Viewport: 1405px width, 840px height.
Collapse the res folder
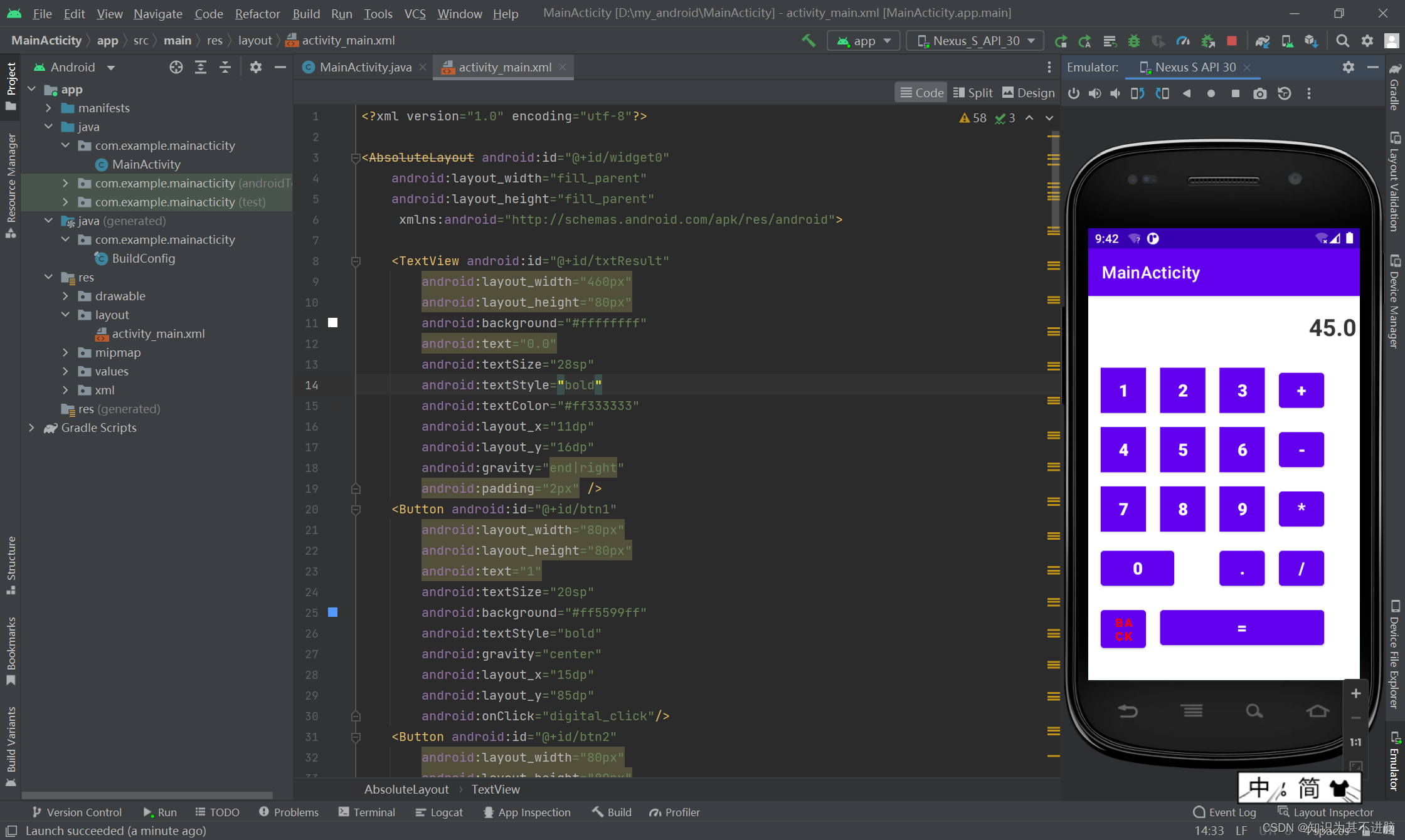tap(48, 277)
